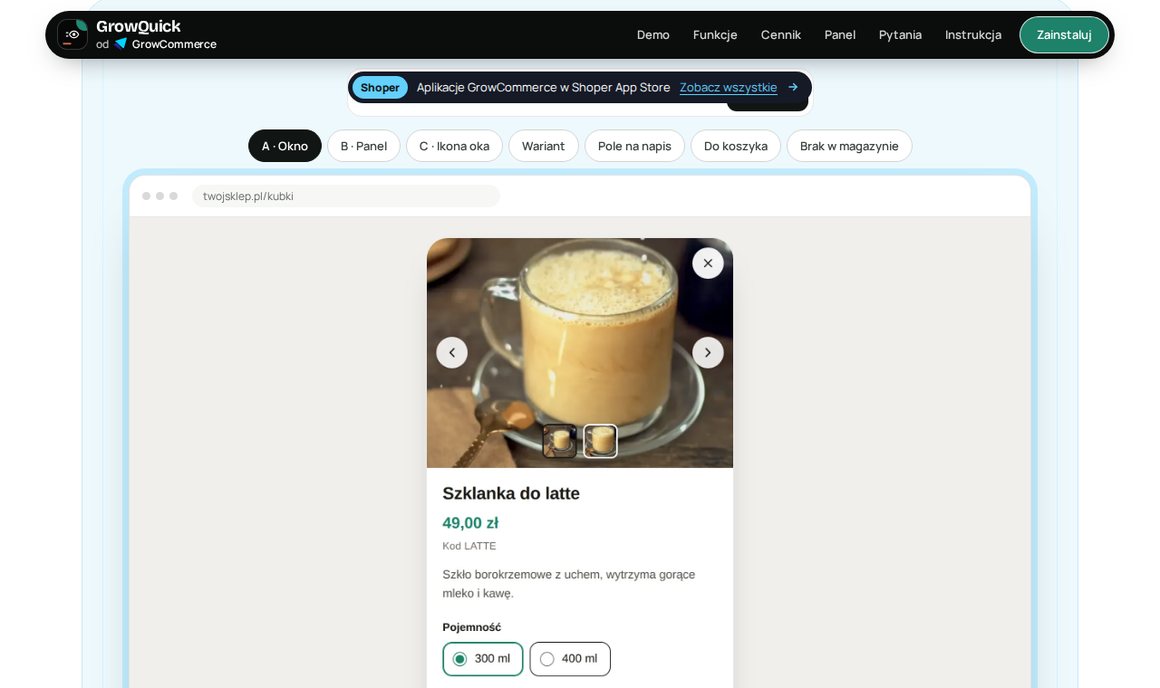
Task: Click the Shoper badge
Action: pyautogui.click(x=380, y=87)
